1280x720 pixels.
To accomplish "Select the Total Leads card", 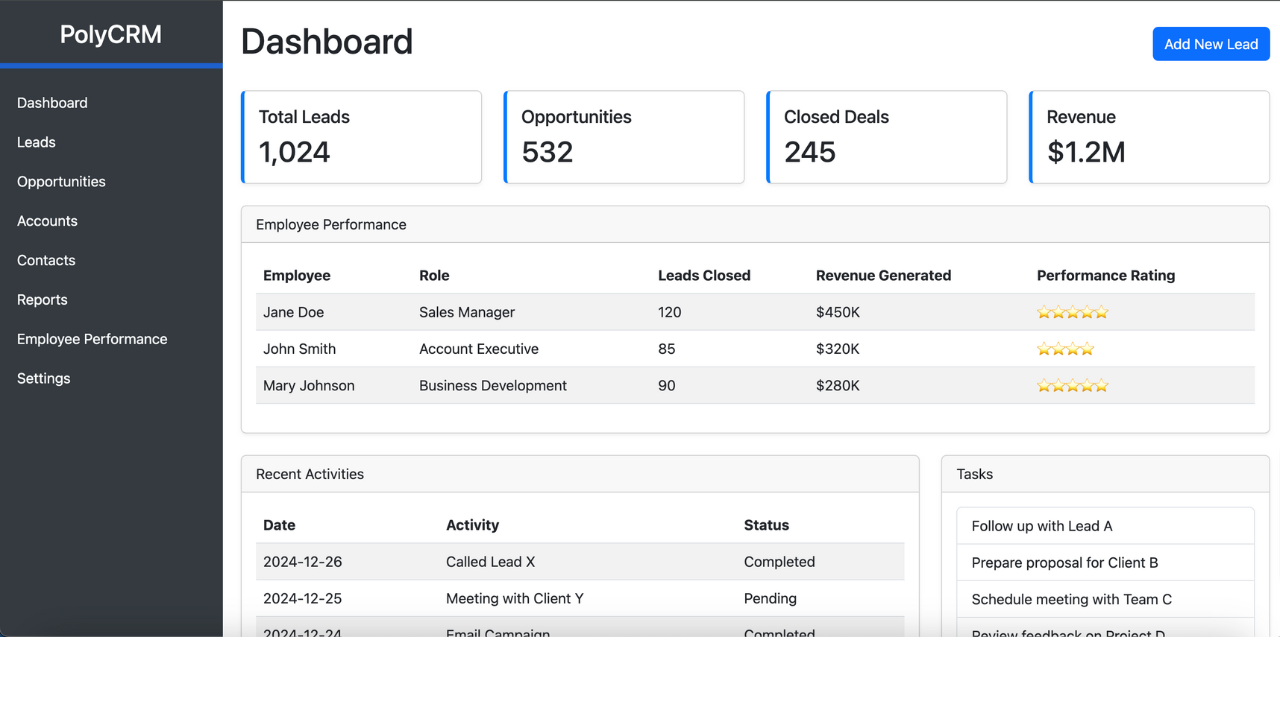I will pyautogui.click(x=361, y=137).
